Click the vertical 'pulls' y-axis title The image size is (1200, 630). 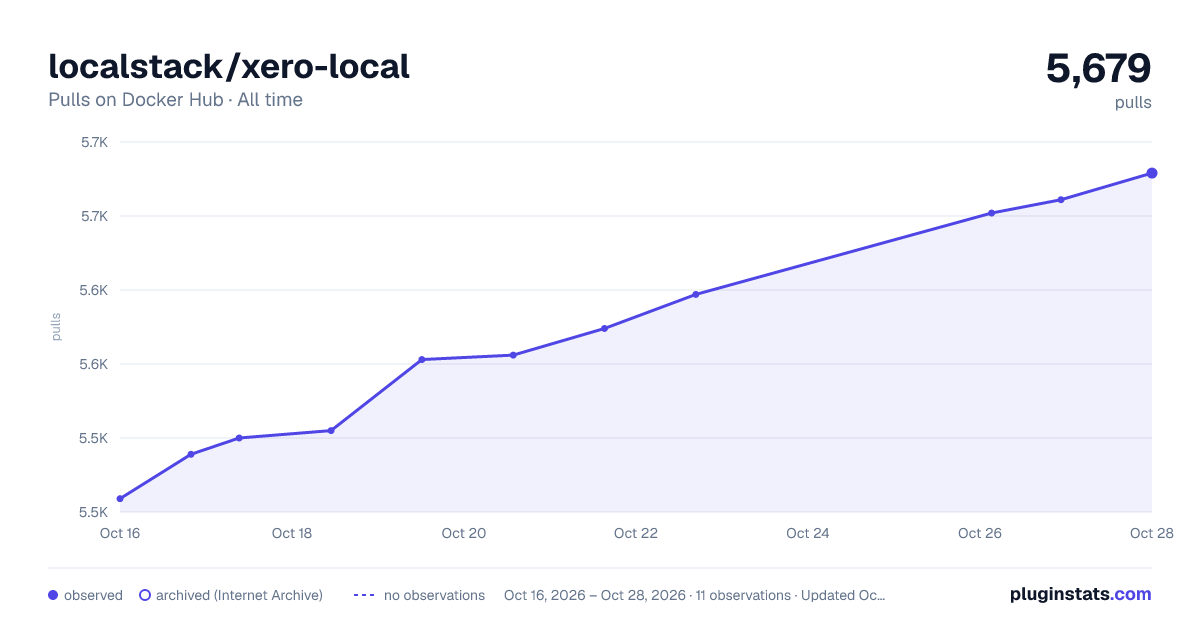tap(56, 327)
